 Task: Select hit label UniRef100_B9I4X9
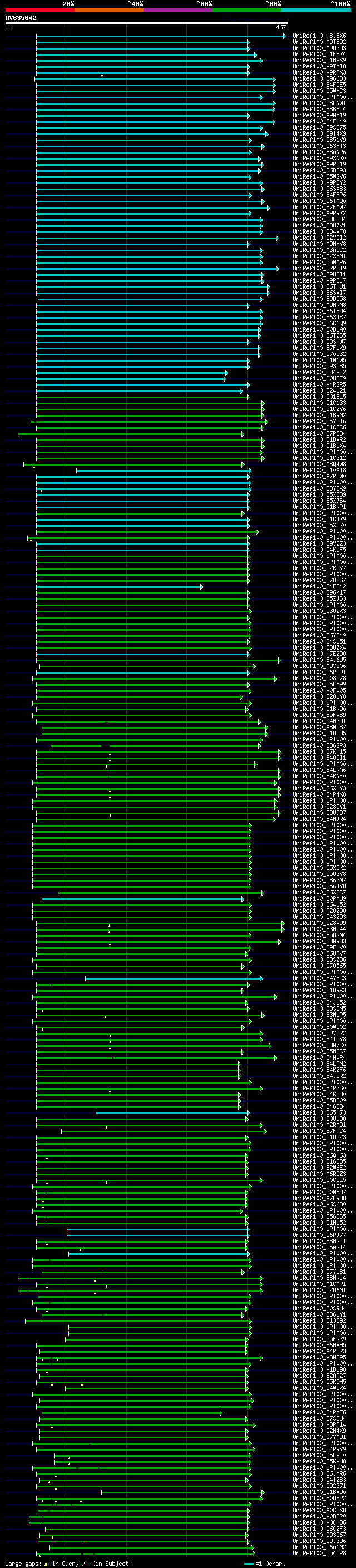pyautogui.click(x=319, y=134)
